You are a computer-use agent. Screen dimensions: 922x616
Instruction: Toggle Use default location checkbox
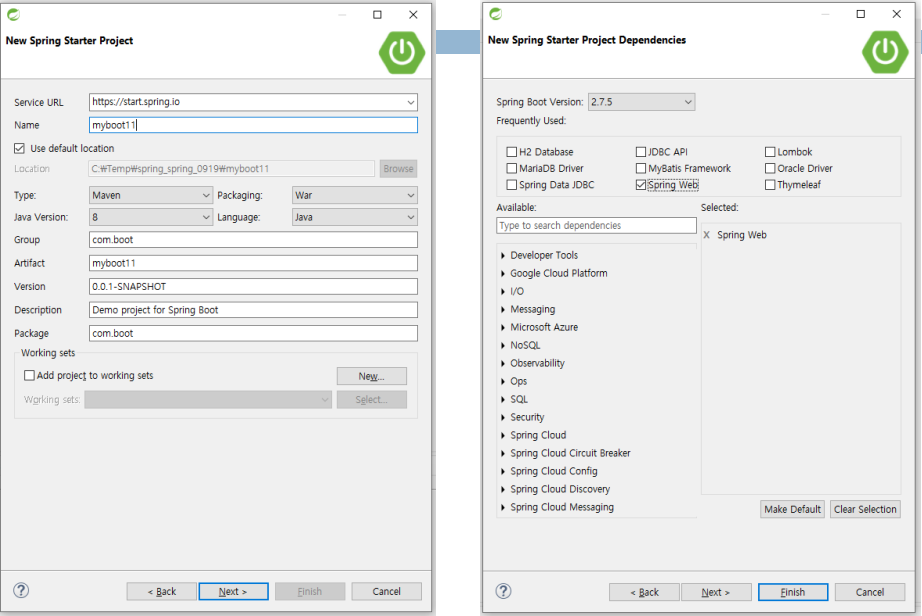click(x=19, y=148)
